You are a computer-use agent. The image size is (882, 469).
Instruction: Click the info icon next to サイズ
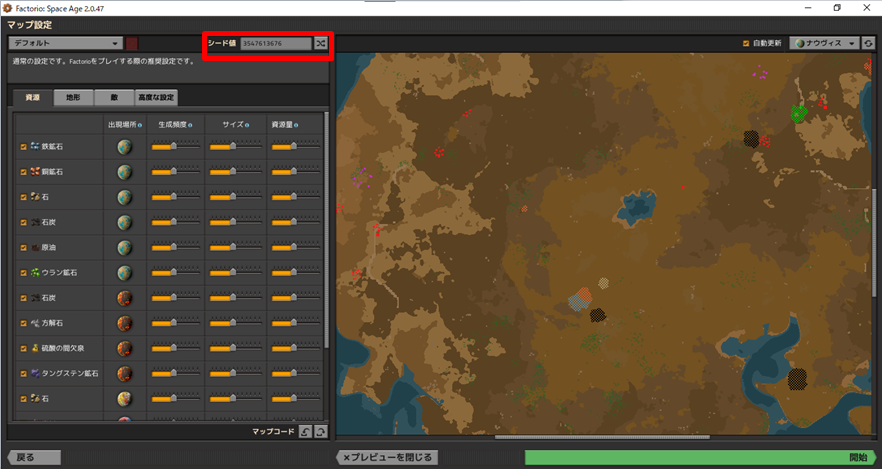tap(247, 125)
